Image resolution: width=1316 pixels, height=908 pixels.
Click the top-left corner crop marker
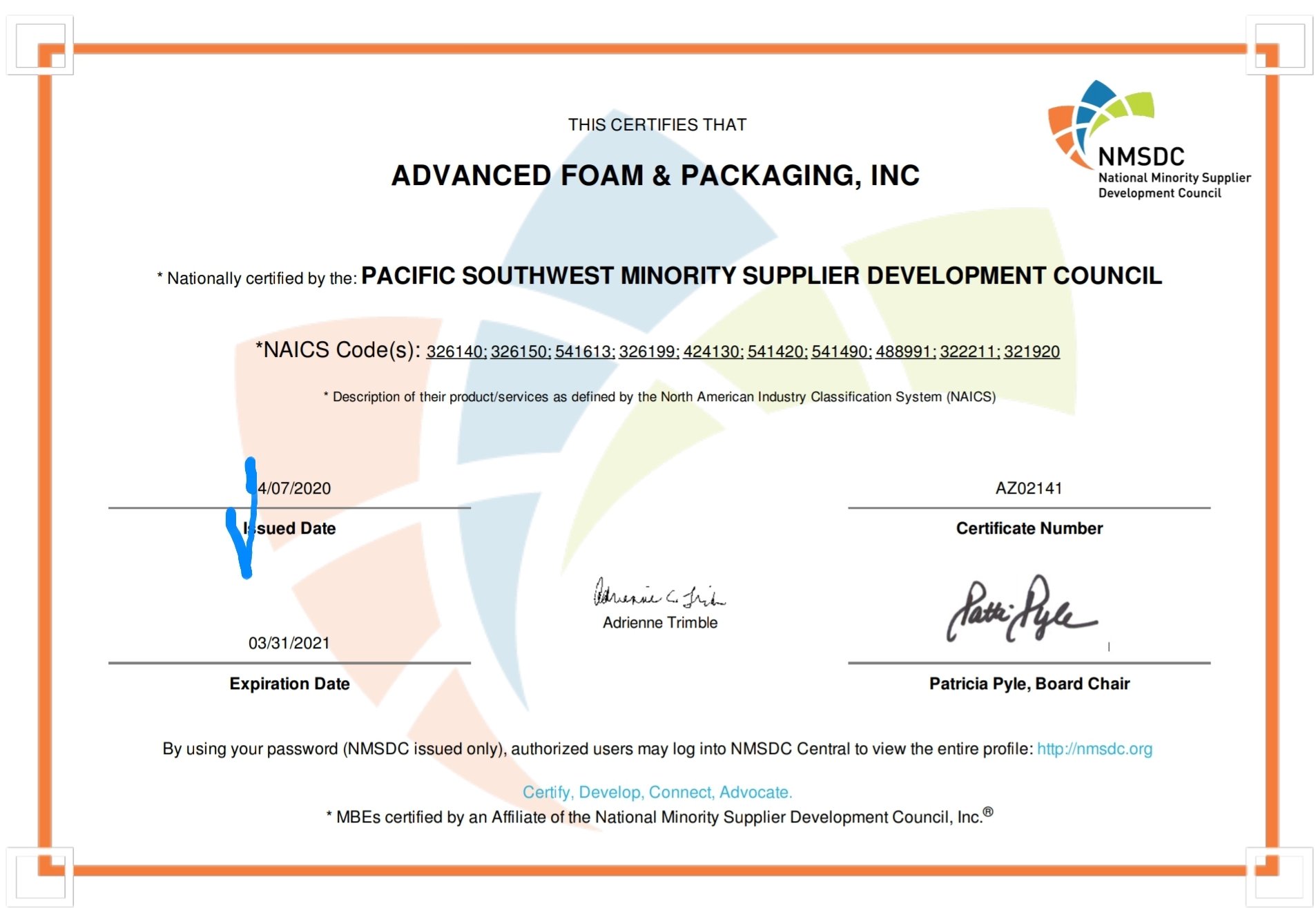tap(39, 46)
